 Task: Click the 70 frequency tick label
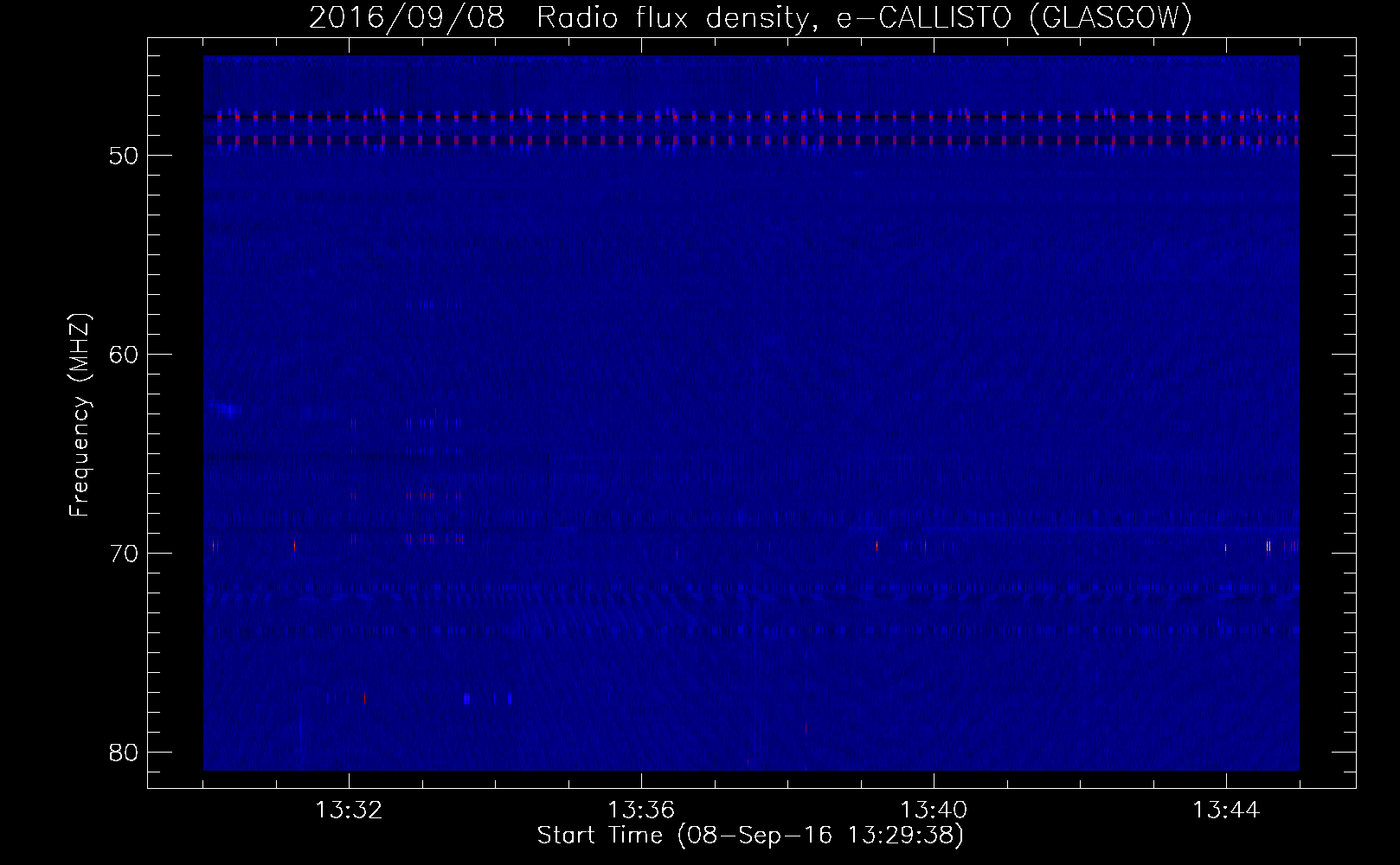pyautogui.click(x=124, y=554)
